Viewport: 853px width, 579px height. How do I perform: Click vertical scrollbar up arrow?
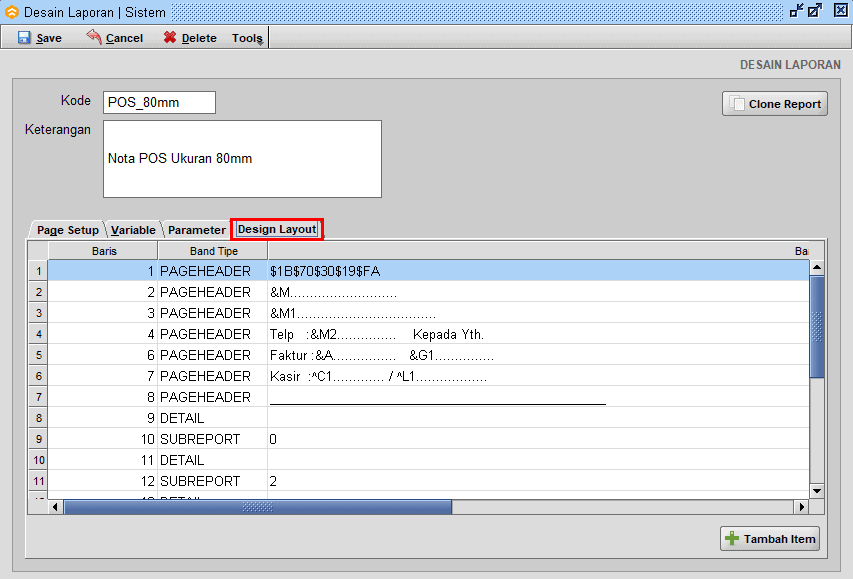click(x=817, y=267)
